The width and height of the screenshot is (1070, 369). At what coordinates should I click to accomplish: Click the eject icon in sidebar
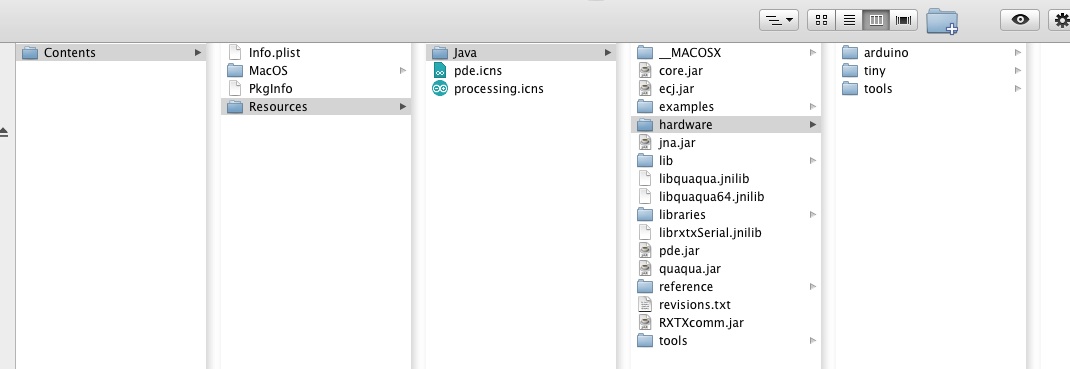pos(4,132)
